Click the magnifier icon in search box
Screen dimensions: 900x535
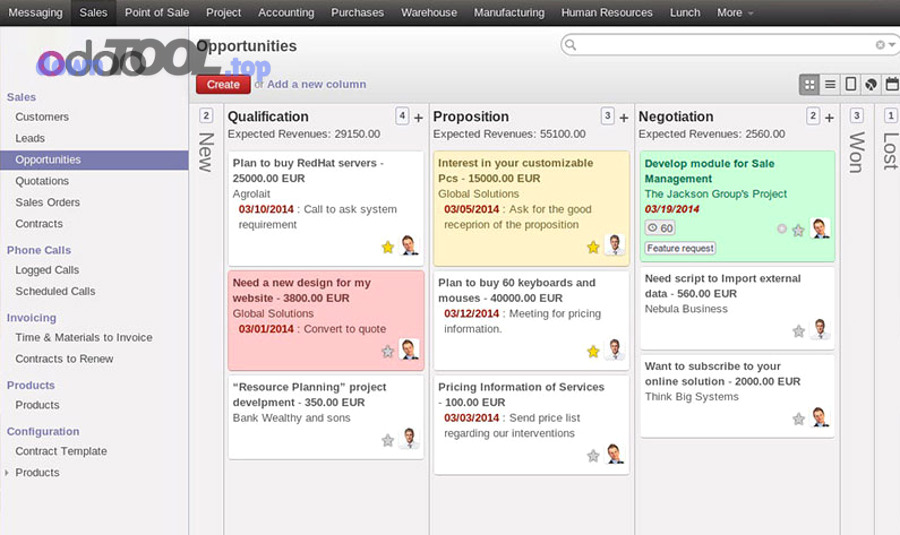(x=570, y=44)
